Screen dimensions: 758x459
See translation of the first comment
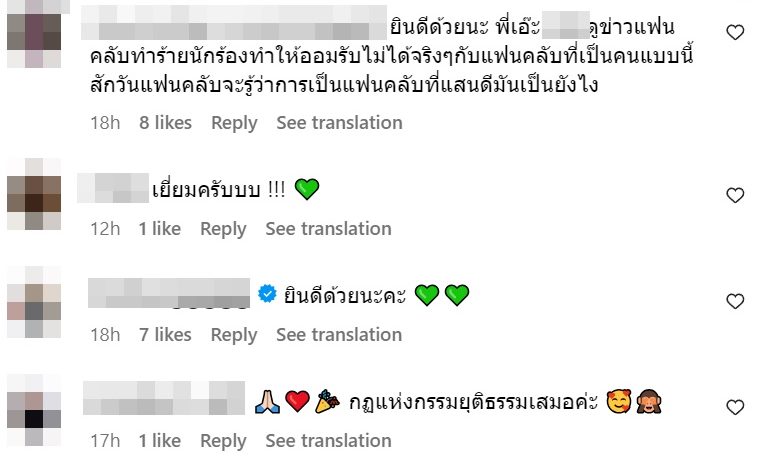[339, 123]
